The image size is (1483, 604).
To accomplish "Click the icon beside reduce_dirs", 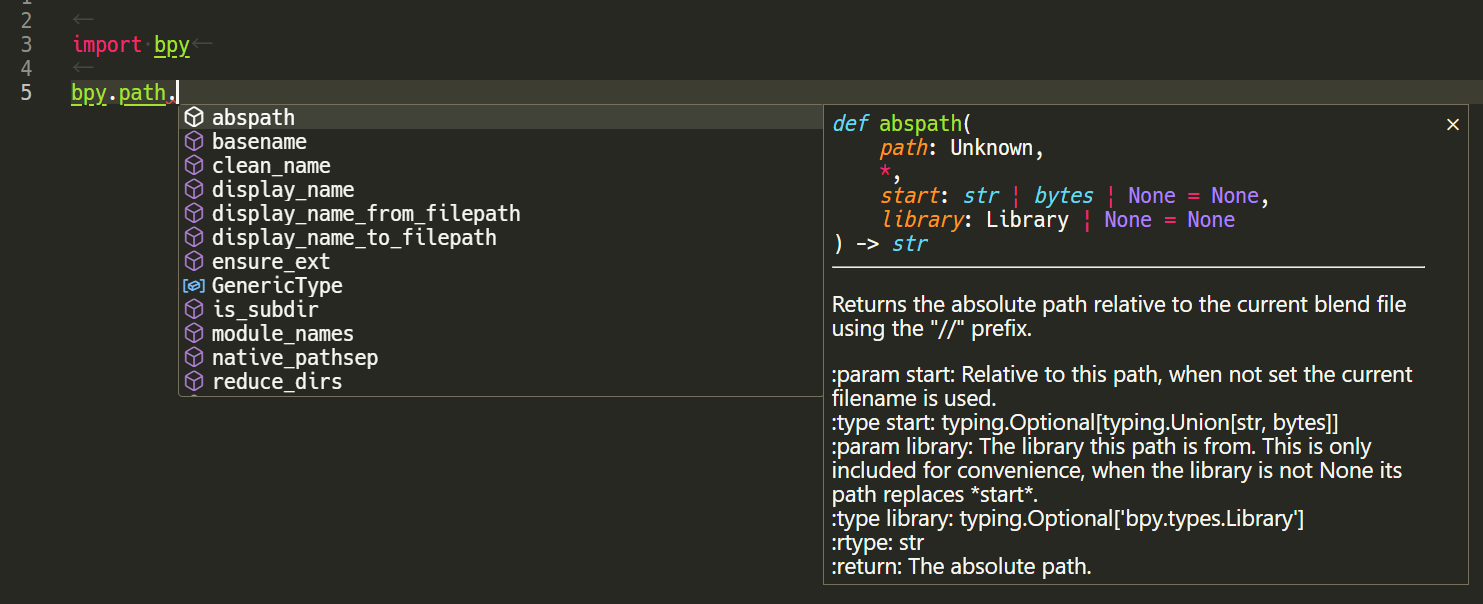I will point(194,381).
